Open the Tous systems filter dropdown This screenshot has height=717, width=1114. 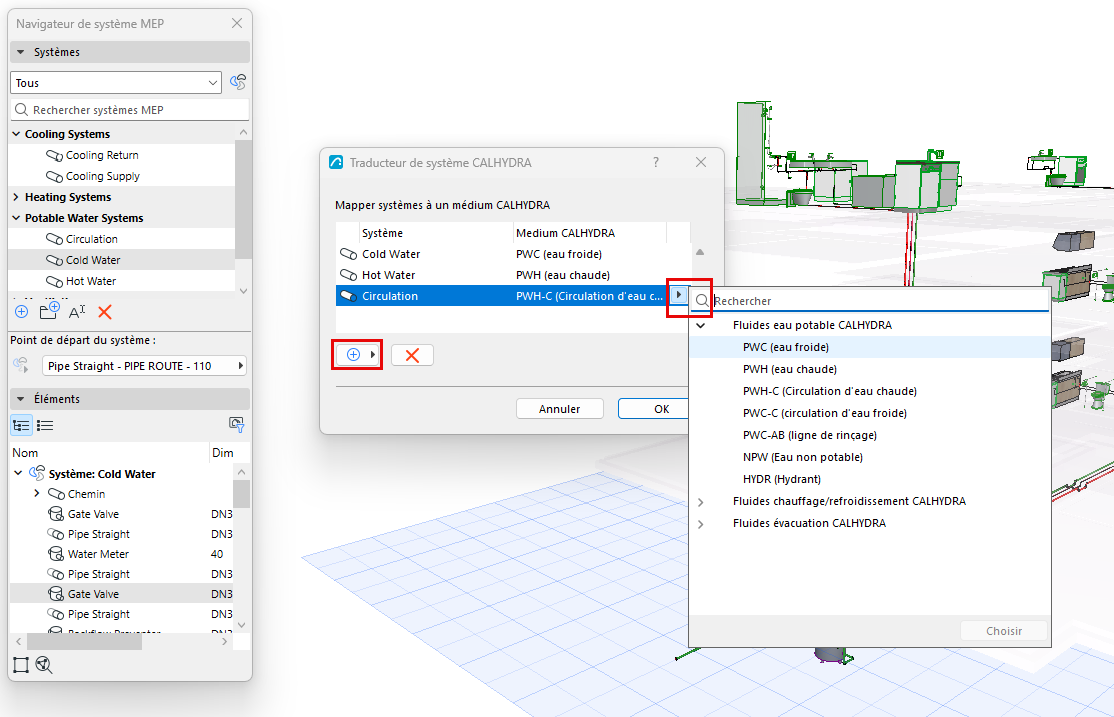pyautogui.click(x=116, y=82)
